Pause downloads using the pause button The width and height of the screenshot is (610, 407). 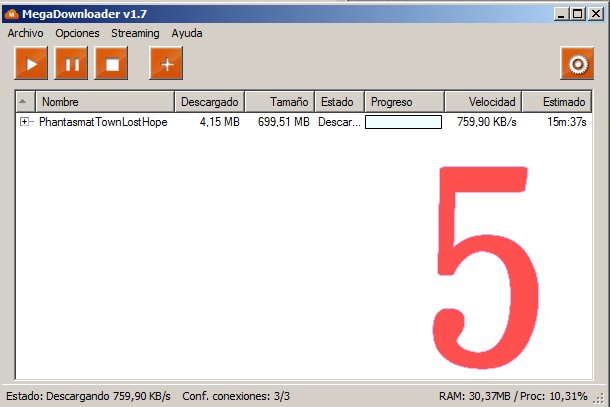point(71,63)
